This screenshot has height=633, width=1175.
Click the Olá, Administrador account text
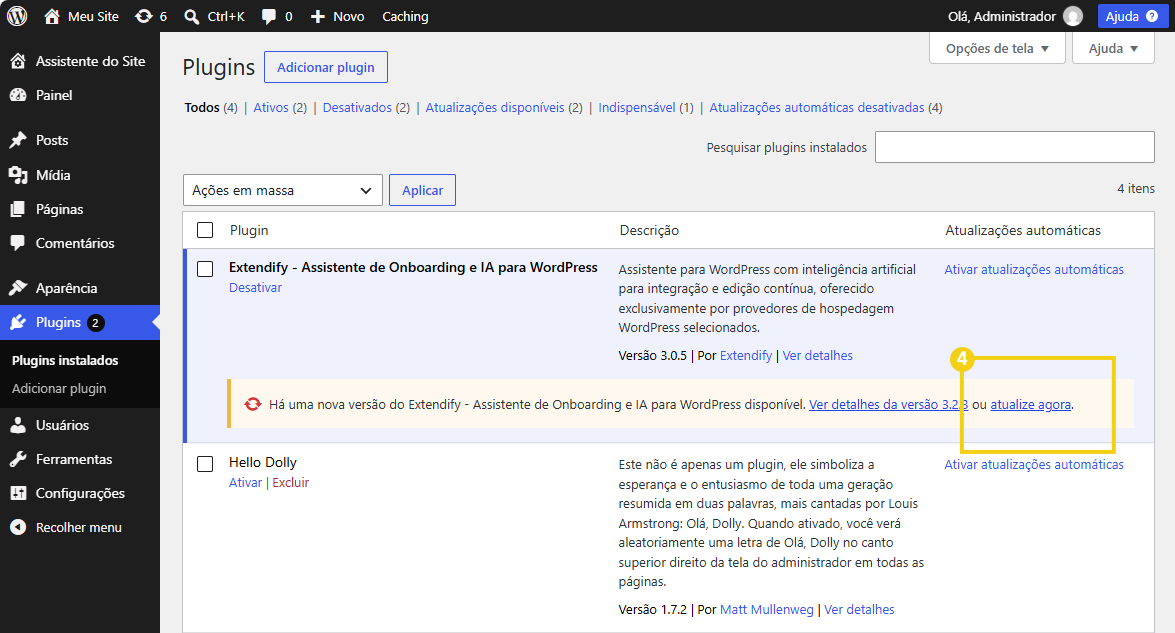pyautogui.click(x=1002, y=16)
